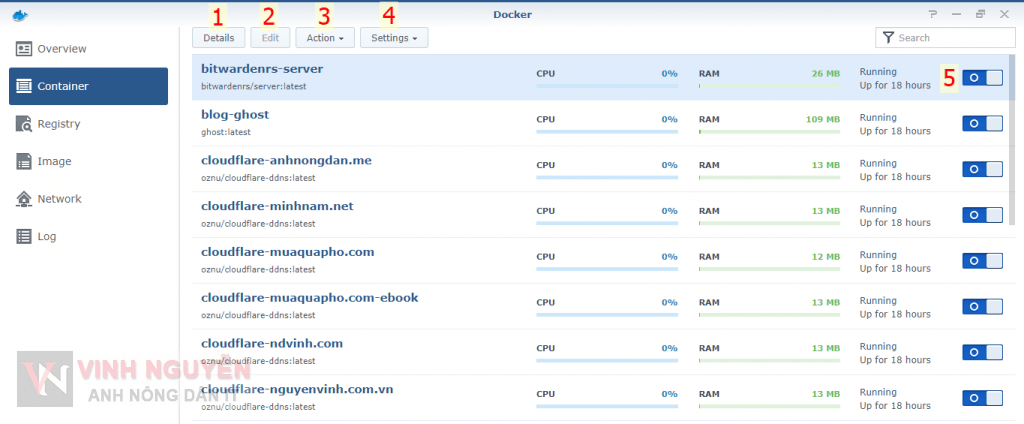Open the Overview section
1024x424 pixels.
(88, 49)
